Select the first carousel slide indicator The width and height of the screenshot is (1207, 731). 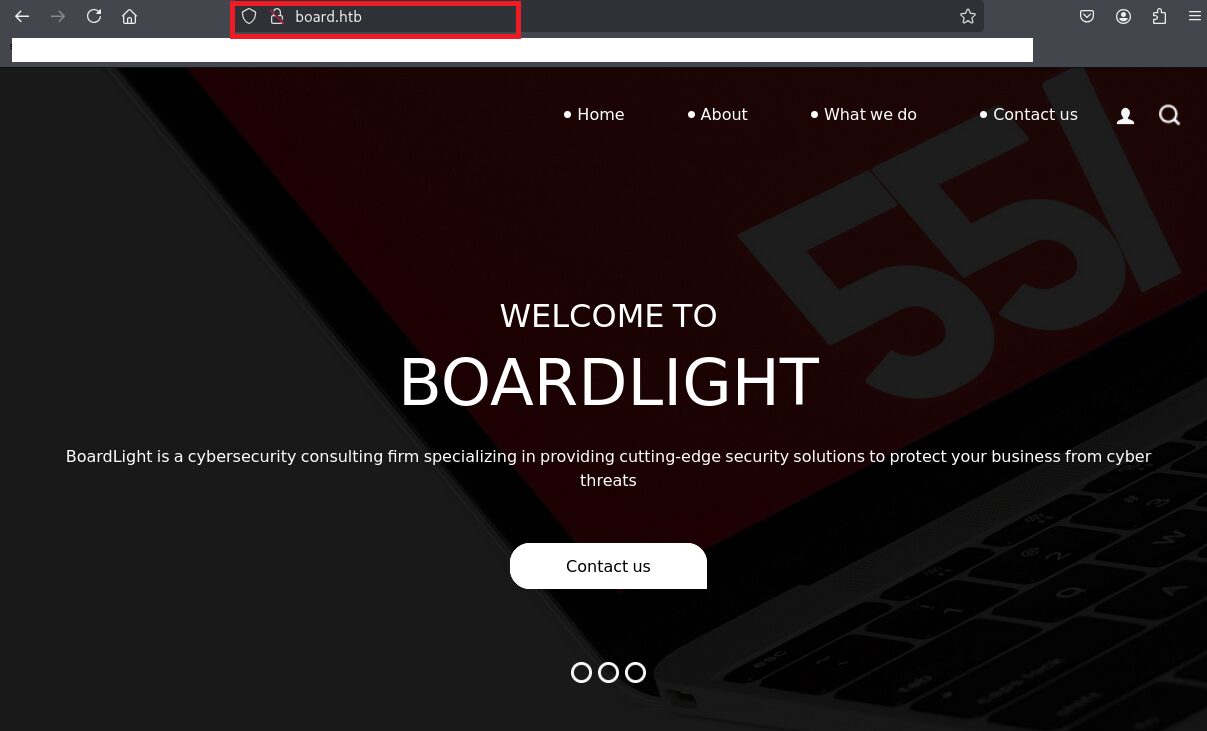pos(581,673)
